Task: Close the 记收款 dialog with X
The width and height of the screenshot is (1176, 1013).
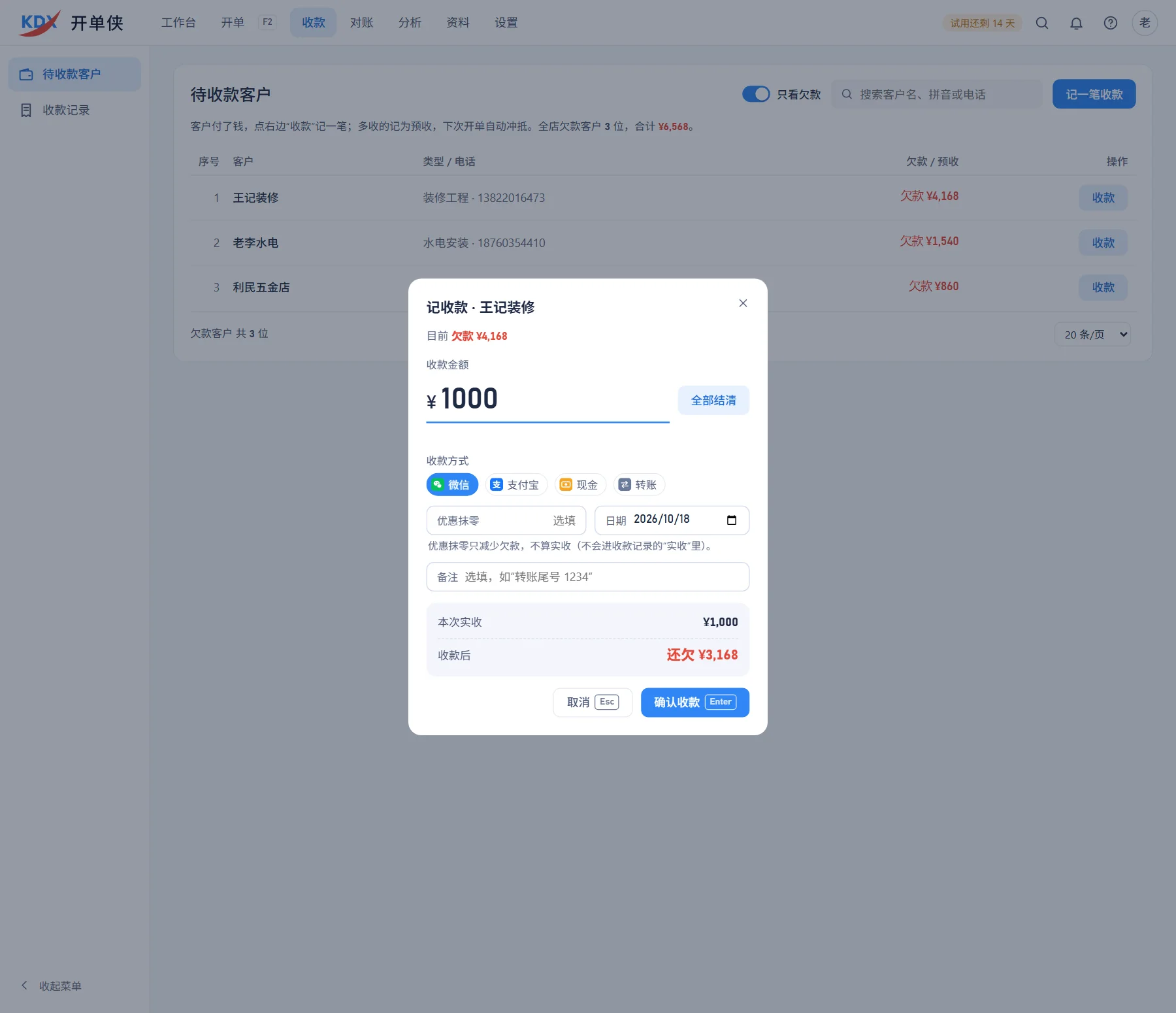Action: (743, 303)
